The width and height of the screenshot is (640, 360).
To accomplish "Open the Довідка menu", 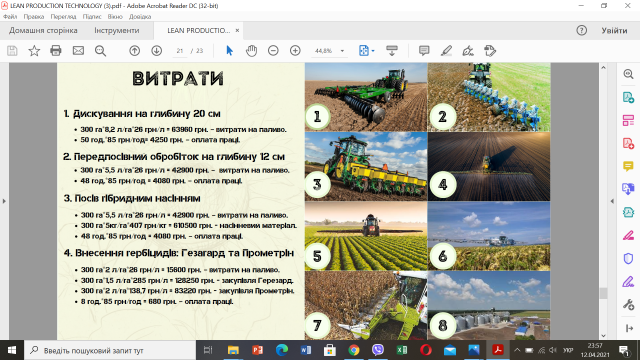I will tap(140, 17).
